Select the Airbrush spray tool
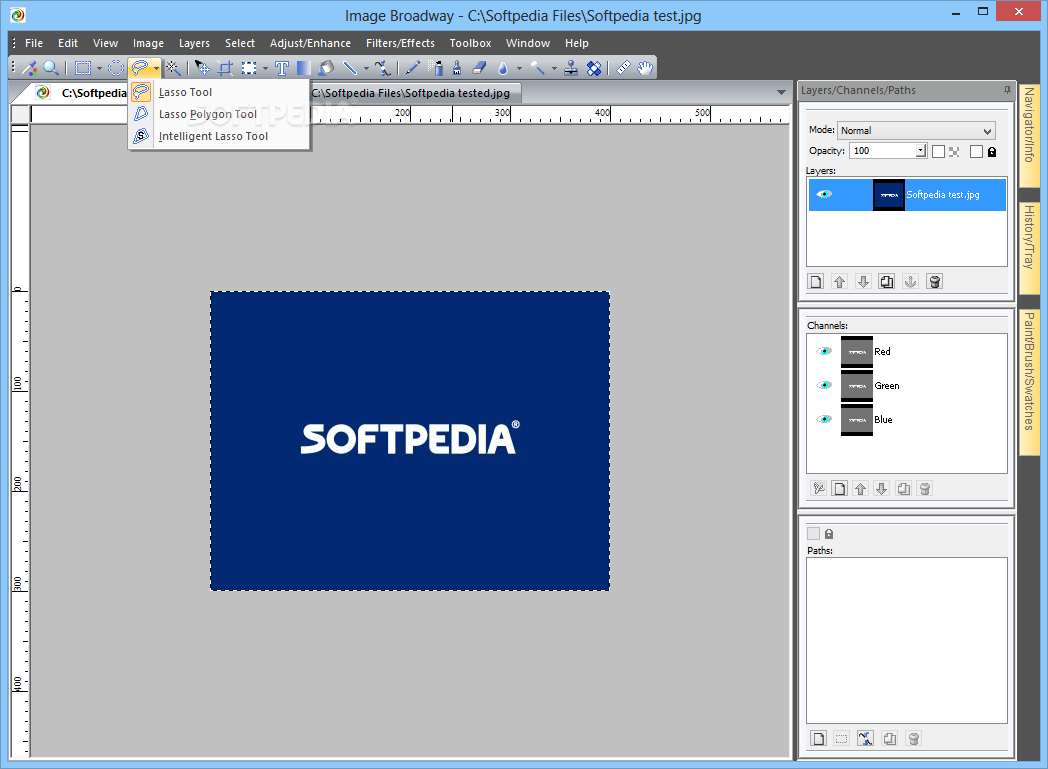The width and height of the screenshot is (1048, 769). point(436,67)
